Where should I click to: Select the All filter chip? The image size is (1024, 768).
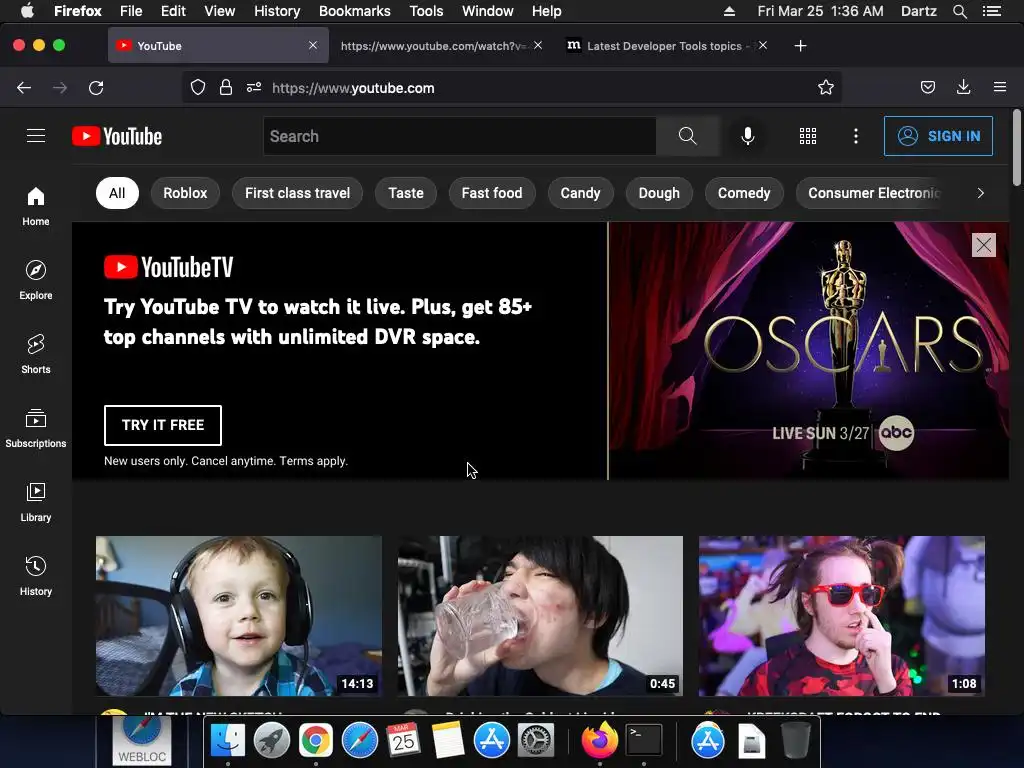click(x=117, y=193)
